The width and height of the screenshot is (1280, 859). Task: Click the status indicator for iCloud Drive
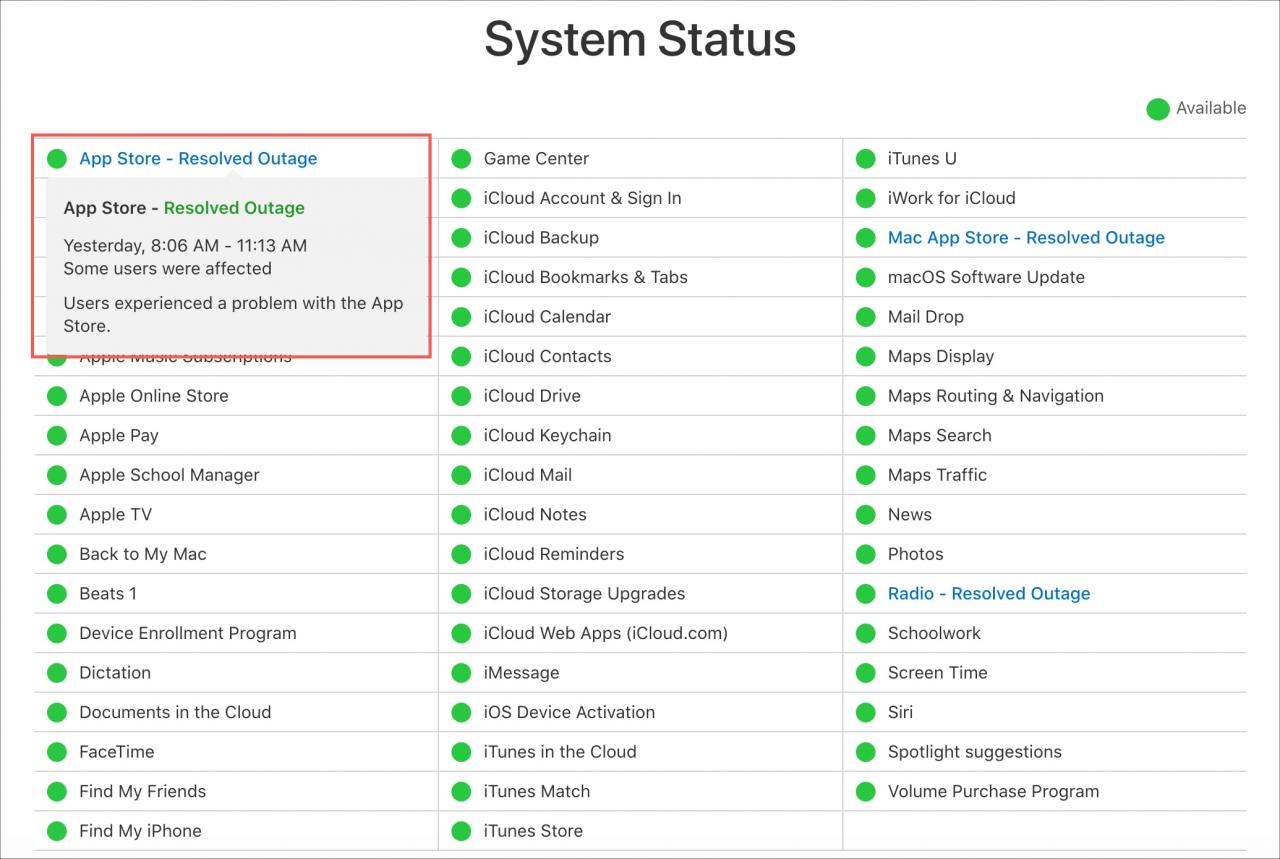pos(461,396)
